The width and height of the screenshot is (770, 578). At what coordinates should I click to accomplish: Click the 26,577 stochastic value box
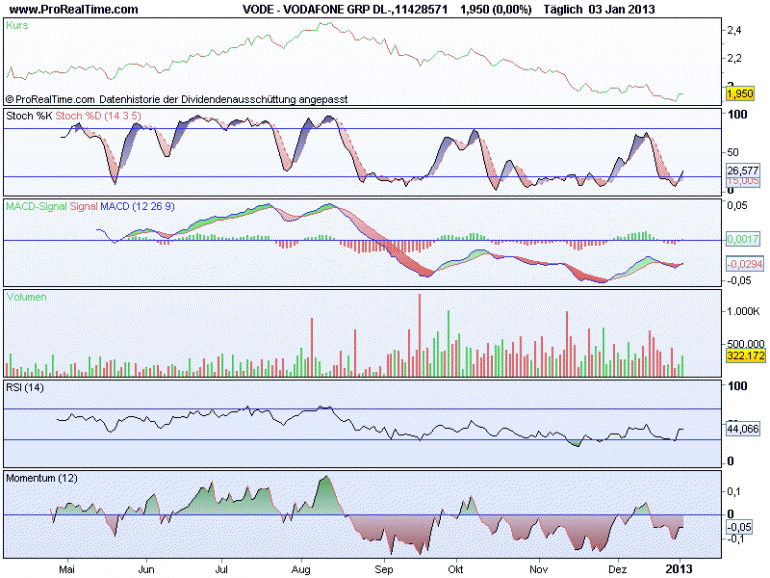tap(742, 170)
